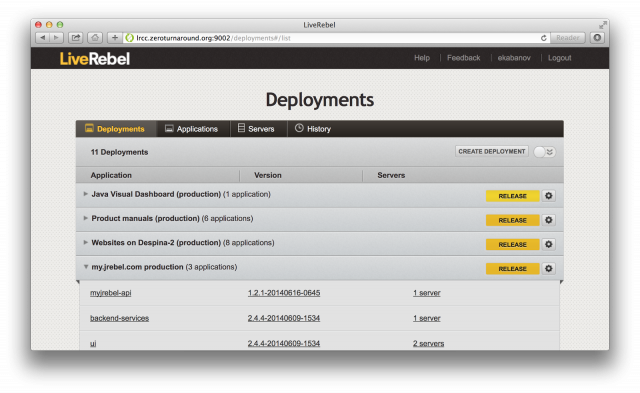The image size is (640, 393).
Task: Expand Websites on Despina-2 deployment
Action: coord(86,242)
